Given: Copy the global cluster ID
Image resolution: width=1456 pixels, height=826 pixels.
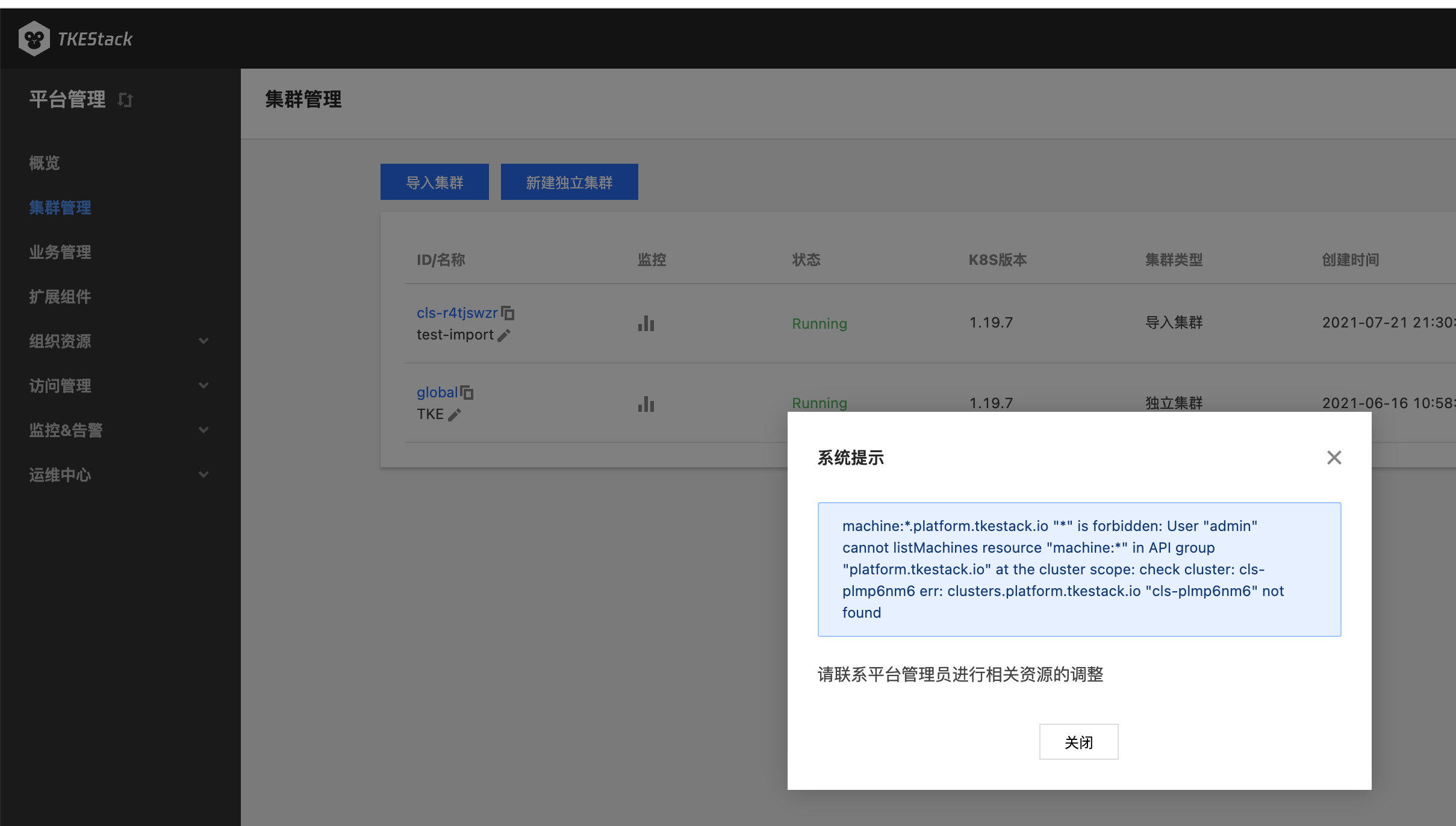Looking at the screenshot, I should 467,393.
